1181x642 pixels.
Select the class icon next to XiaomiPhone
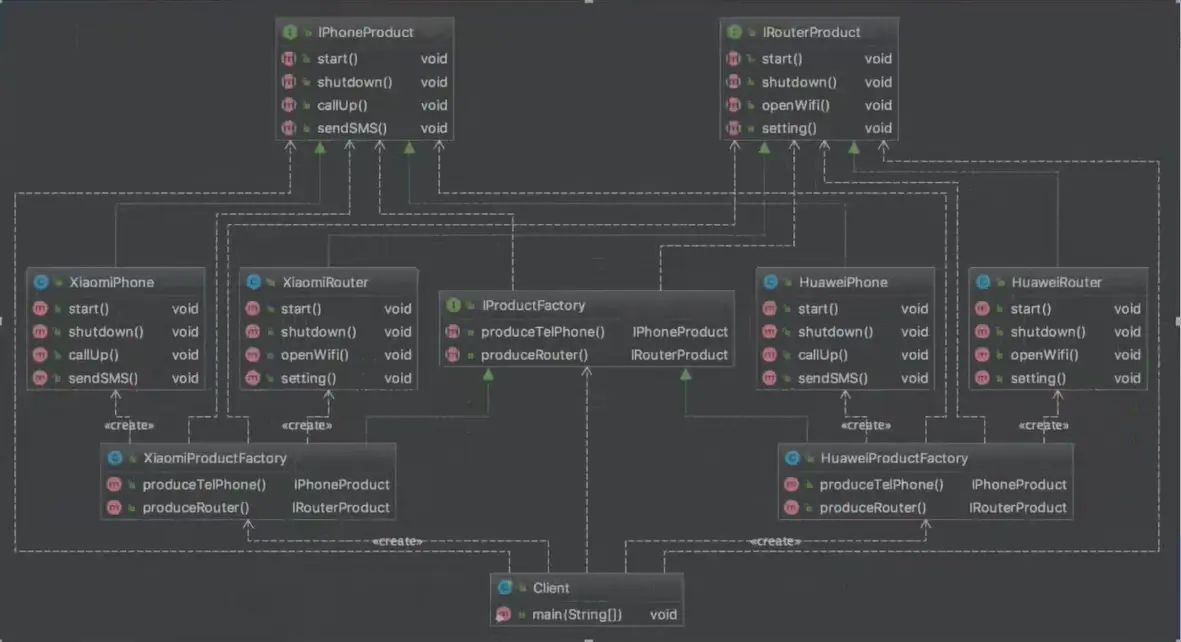click(x=41, y=283)
